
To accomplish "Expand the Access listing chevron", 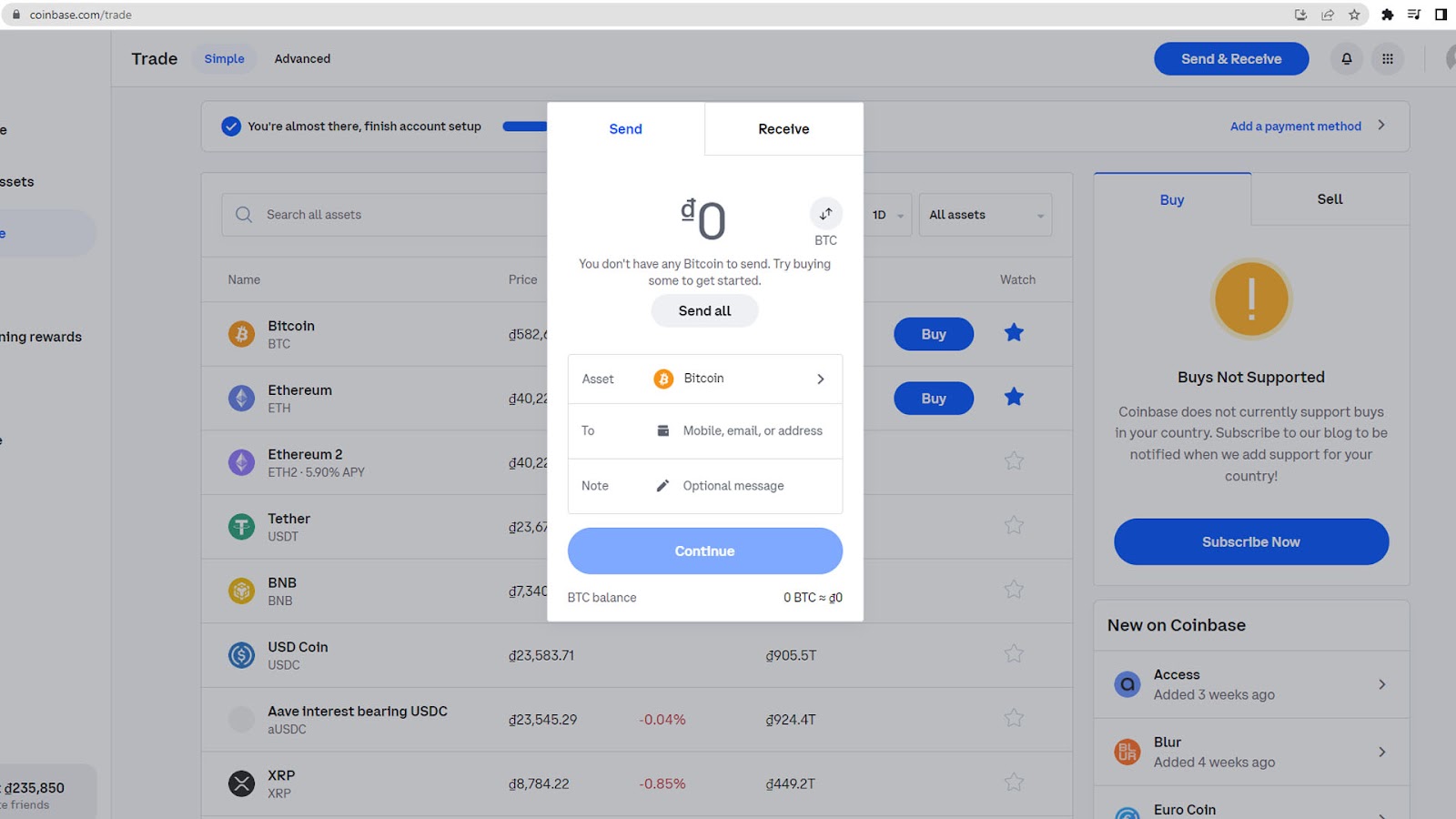I will [1381, 684].
